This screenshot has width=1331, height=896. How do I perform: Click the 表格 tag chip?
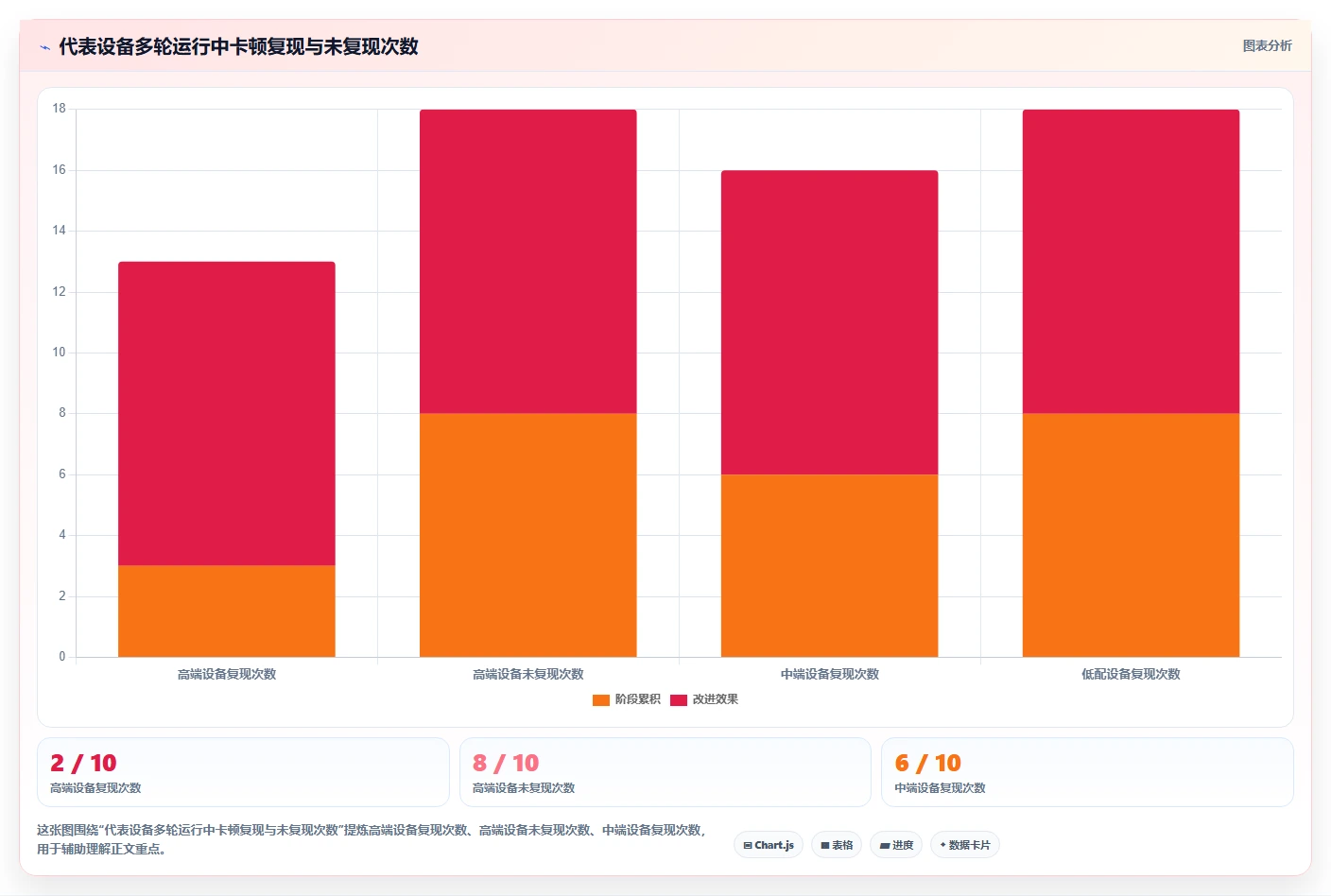[837, 845]
